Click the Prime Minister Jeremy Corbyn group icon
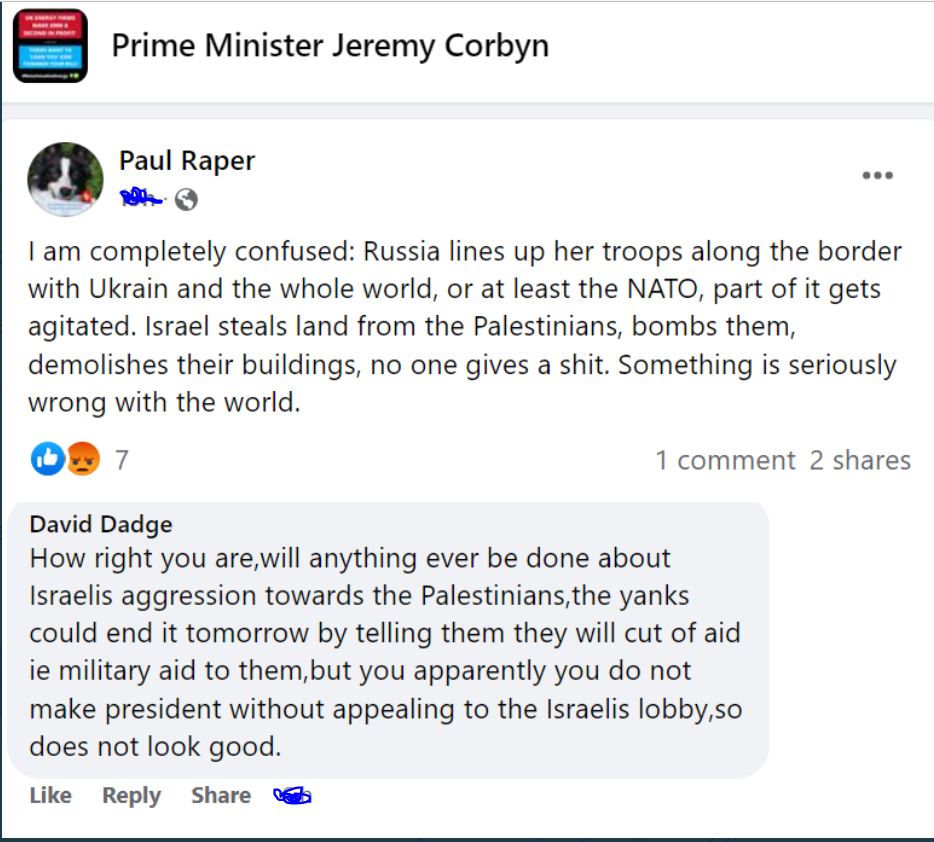Image resolution: width=934 pixels, height=842 pixels. (50, 46)
